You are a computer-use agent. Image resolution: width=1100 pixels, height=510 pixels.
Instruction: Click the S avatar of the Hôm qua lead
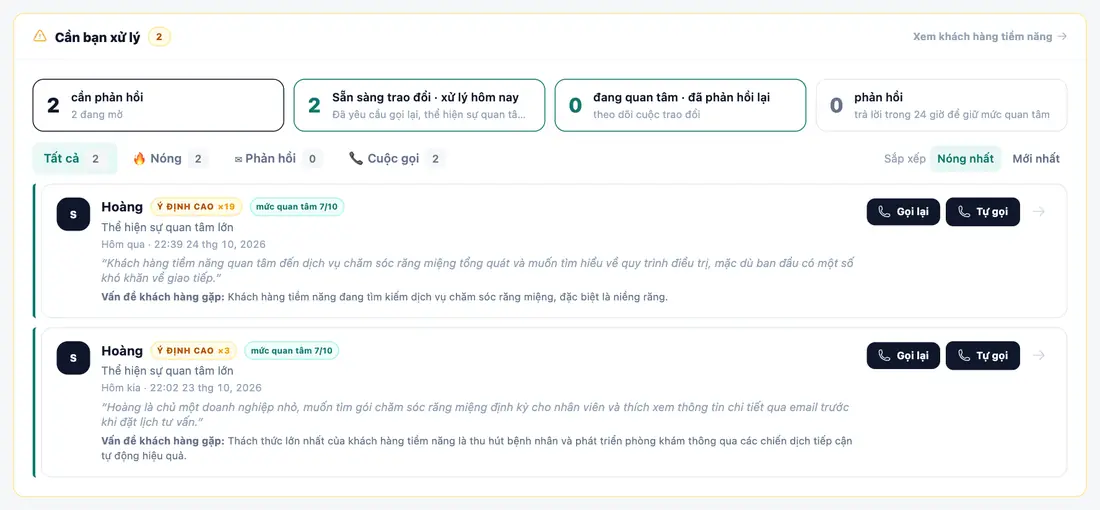click(73, 214)
